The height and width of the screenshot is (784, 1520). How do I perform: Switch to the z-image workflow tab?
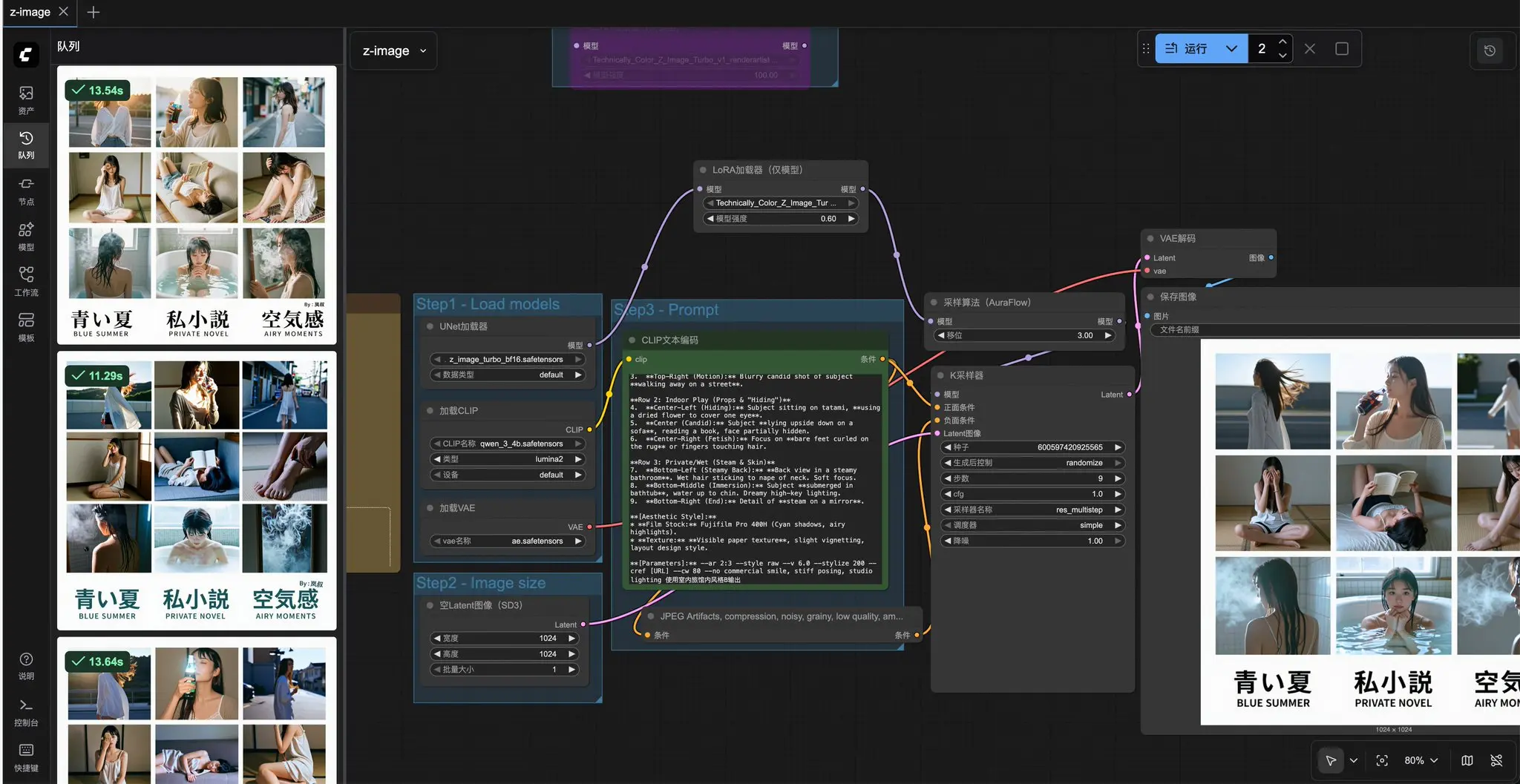click(x=30, y=12)
